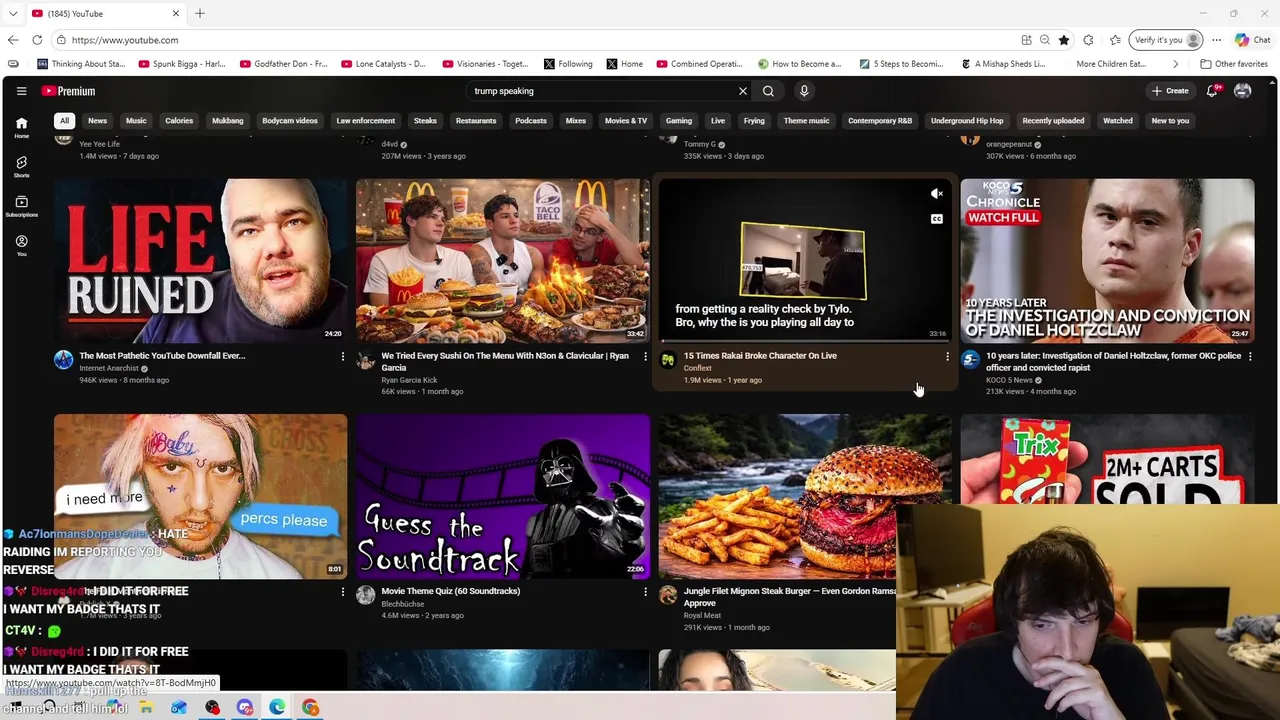Open options menu for Sushi Menu video
The width and height of the screenshot is (1280, 720).
[645, 357]
